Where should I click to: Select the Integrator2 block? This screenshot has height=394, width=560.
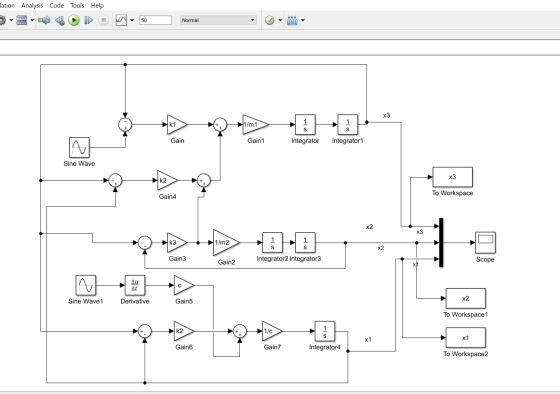point(272,243)
